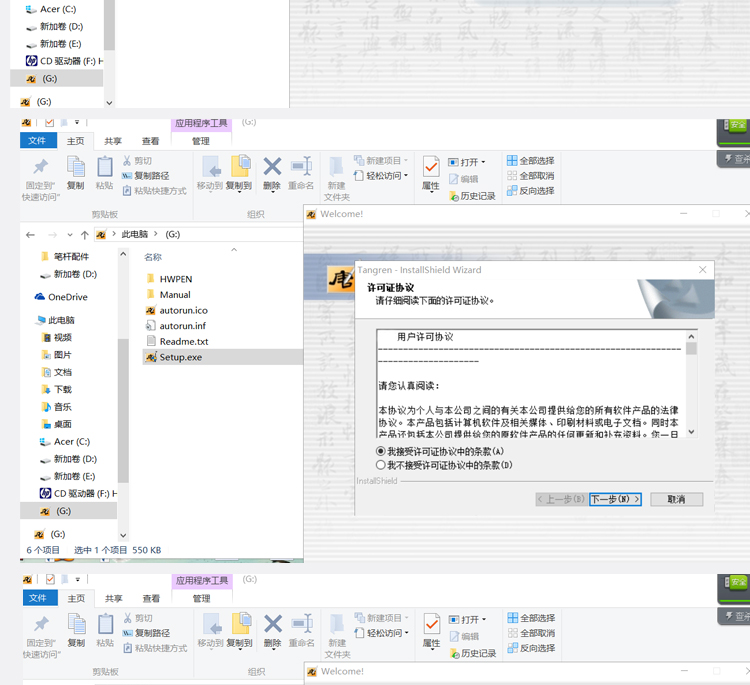Select the Manual folder icon
The image size is (750, 685).
(x=151, y=295)
